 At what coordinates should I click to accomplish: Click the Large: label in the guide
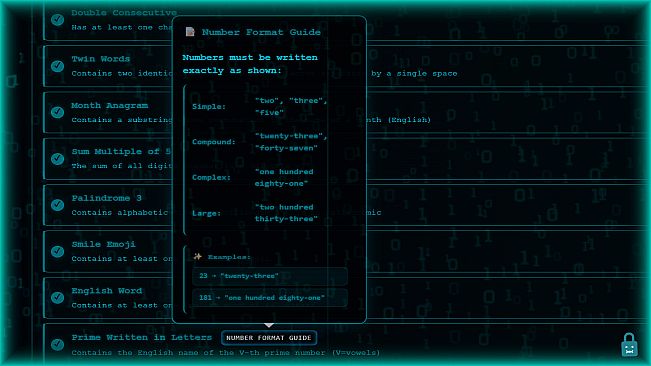pos(206,213)
